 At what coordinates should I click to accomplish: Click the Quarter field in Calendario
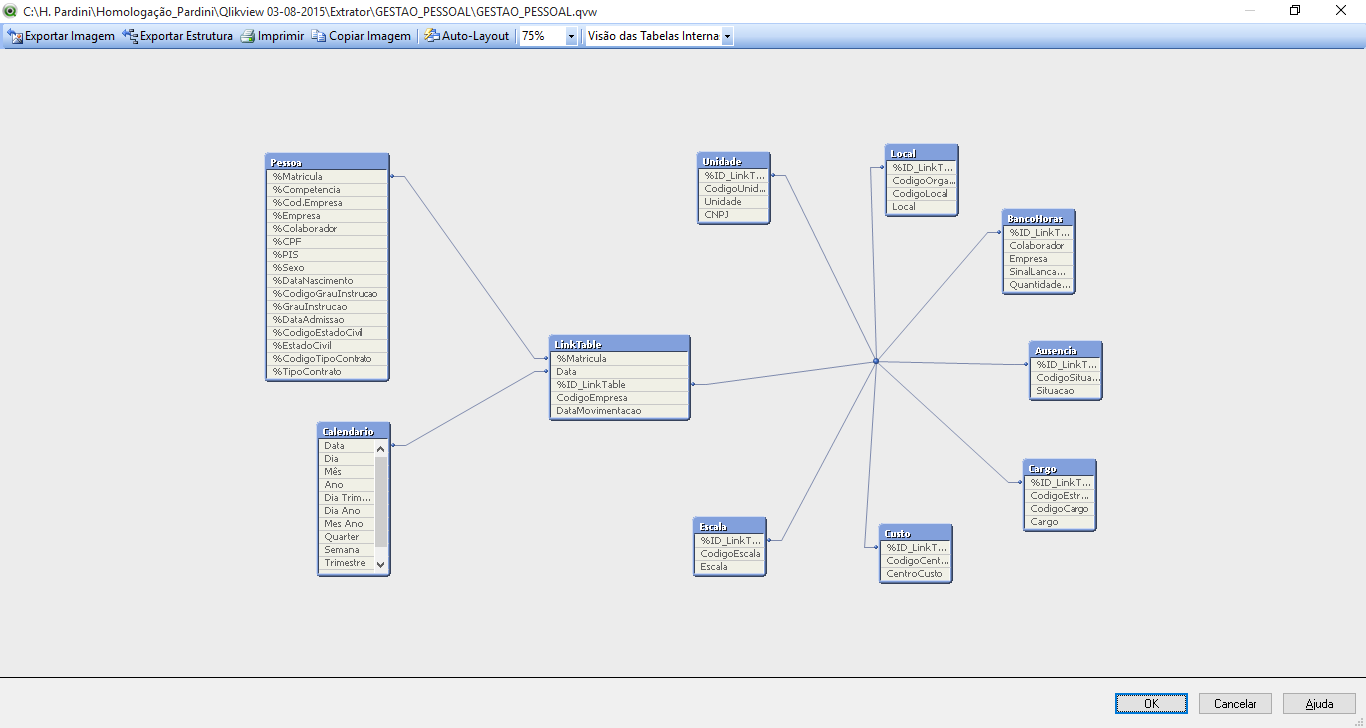click(347, 536)
